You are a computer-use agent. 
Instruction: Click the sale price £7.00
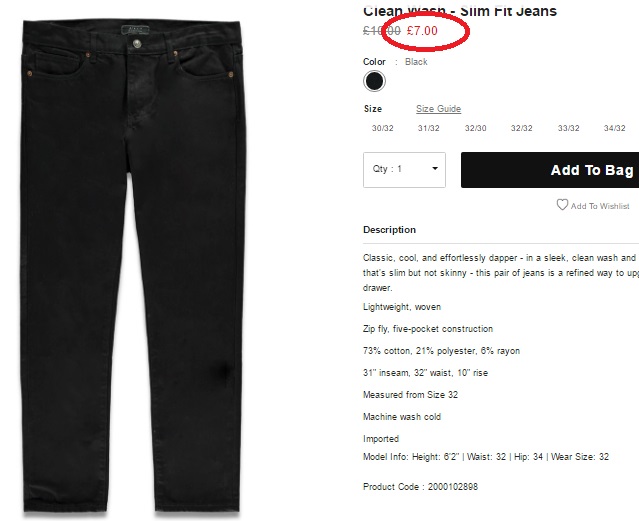click(x=422, y=31)
